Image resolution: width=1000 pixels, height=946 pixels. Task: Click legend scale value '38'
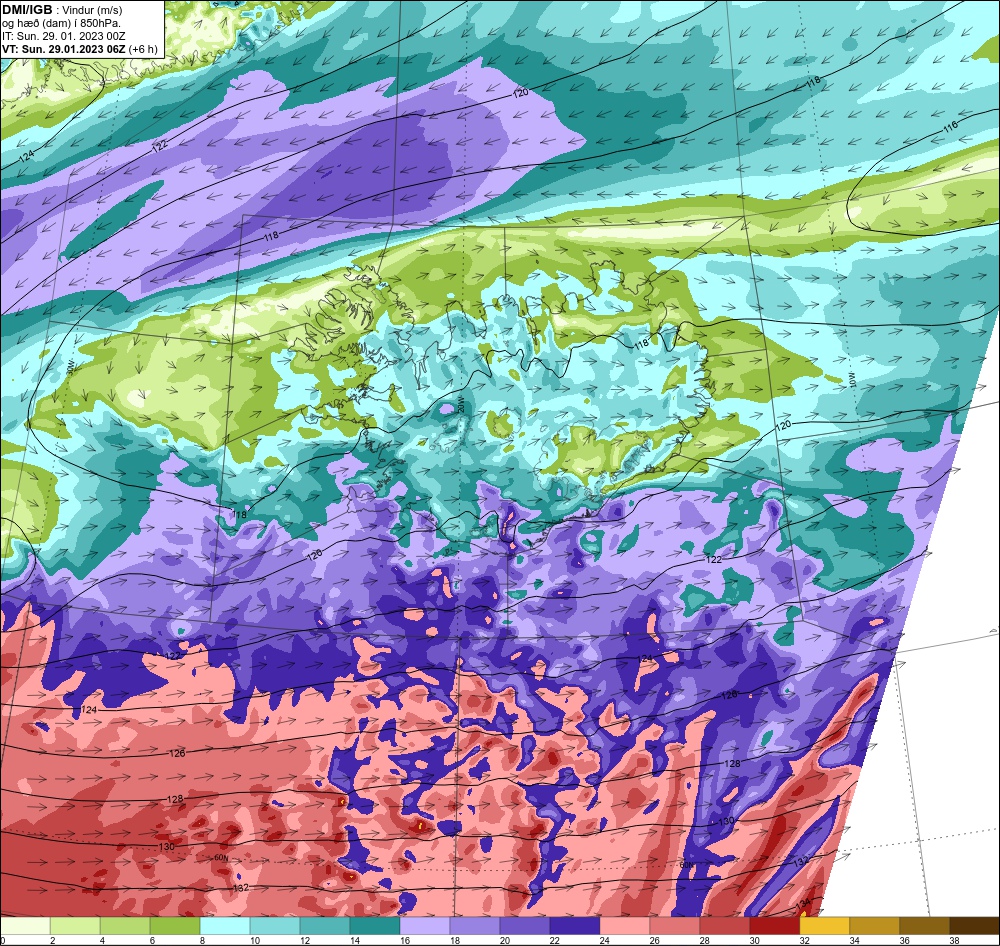click(x=954, y=940)
